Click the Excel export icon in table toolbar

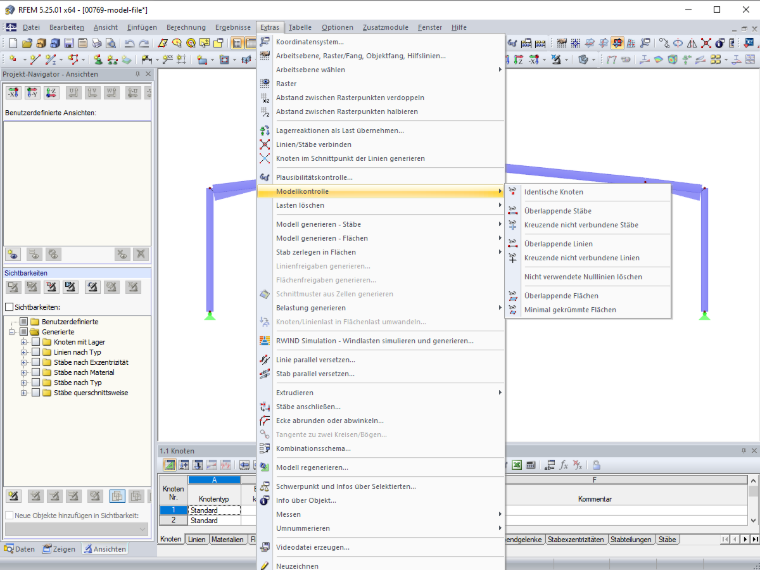(x=517, y=465)
